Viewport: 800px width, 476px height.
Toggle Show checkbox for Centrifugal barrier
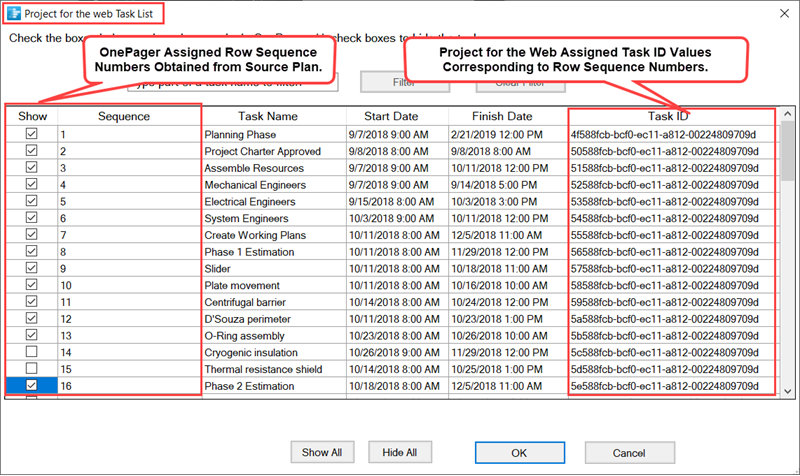[32, 301]
